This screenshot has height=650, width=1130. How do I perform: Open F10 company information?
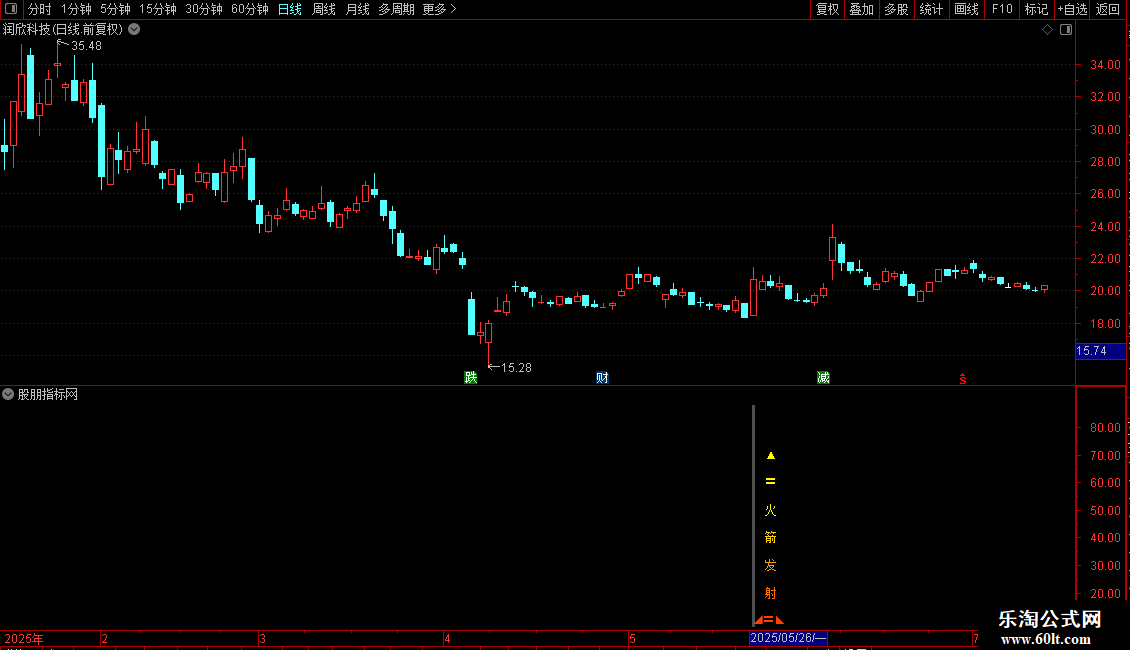1002,9
